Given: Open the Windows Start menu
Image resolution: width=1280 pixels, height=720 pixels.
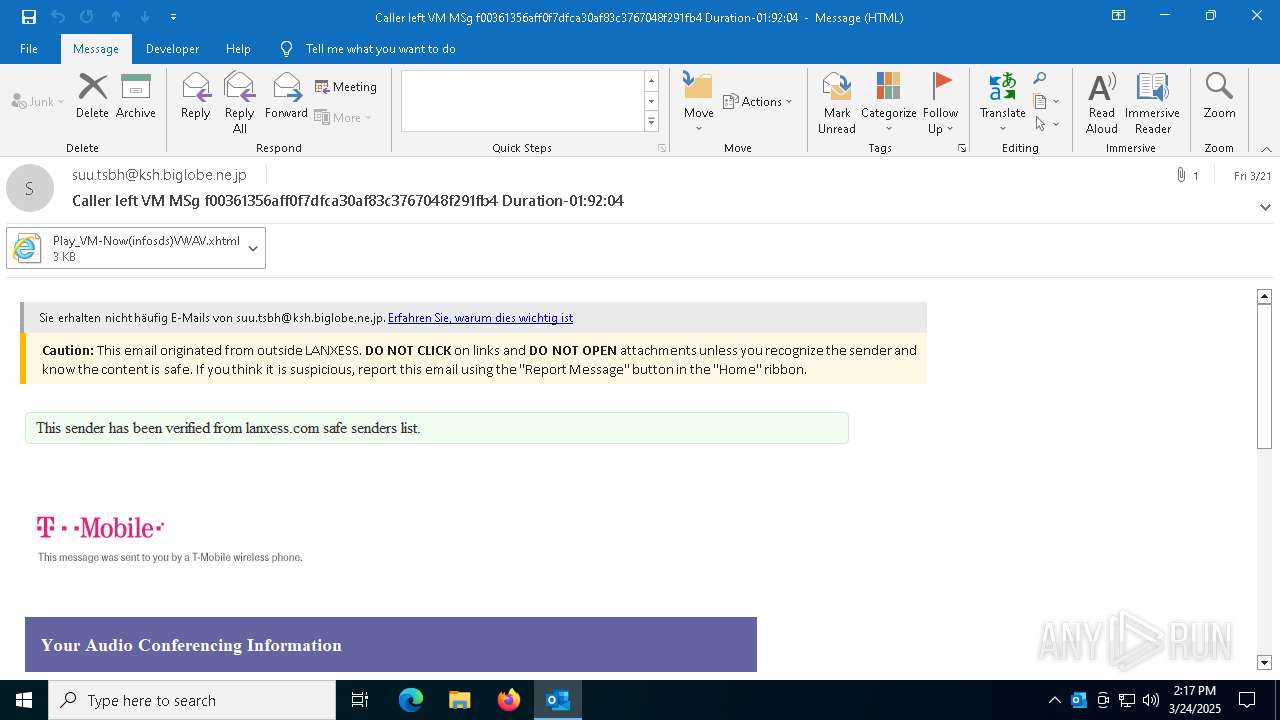Looking at the screenshot, I should 24,700.
